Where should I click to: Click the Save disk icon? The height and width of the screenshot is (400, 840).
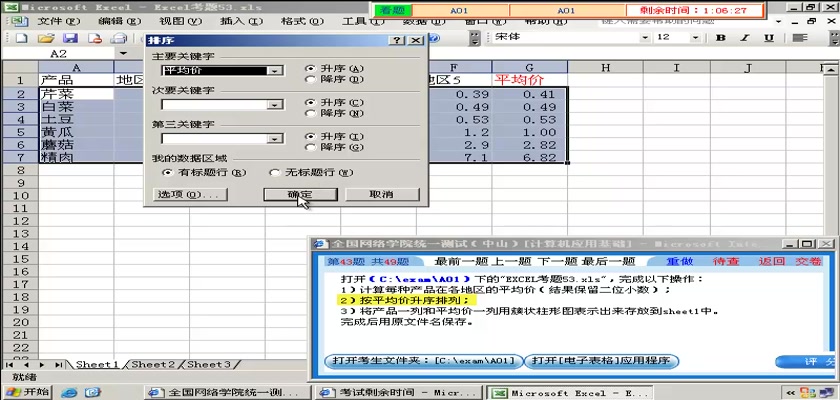[x=70, y=38]
